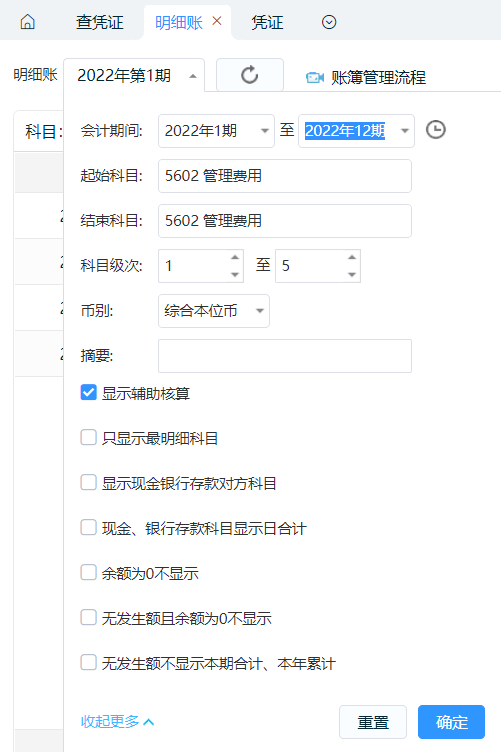This screenshot has height=752, width=501.
Task: Decrease ending 科目级次 with the down arrow
Action: pos(352,275)
